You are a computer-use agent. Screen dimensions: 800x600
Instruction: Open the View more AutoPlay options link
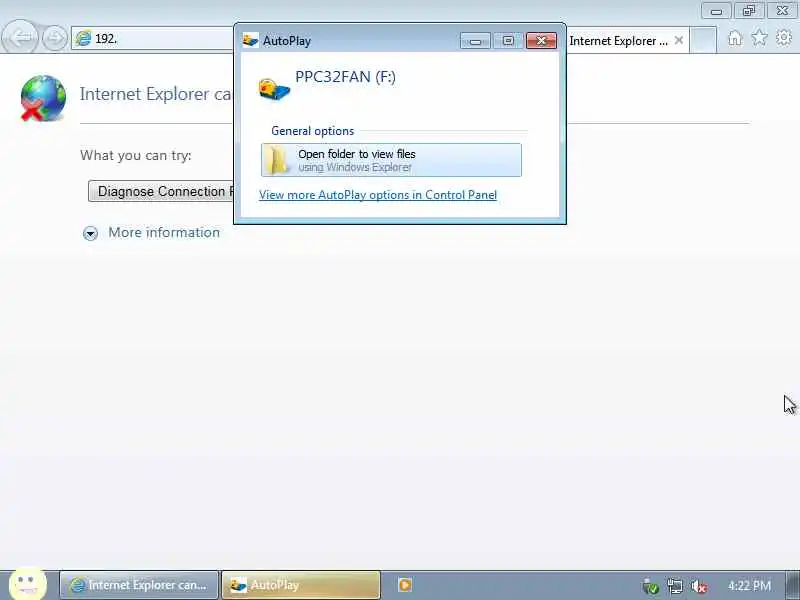pos(378,195)
